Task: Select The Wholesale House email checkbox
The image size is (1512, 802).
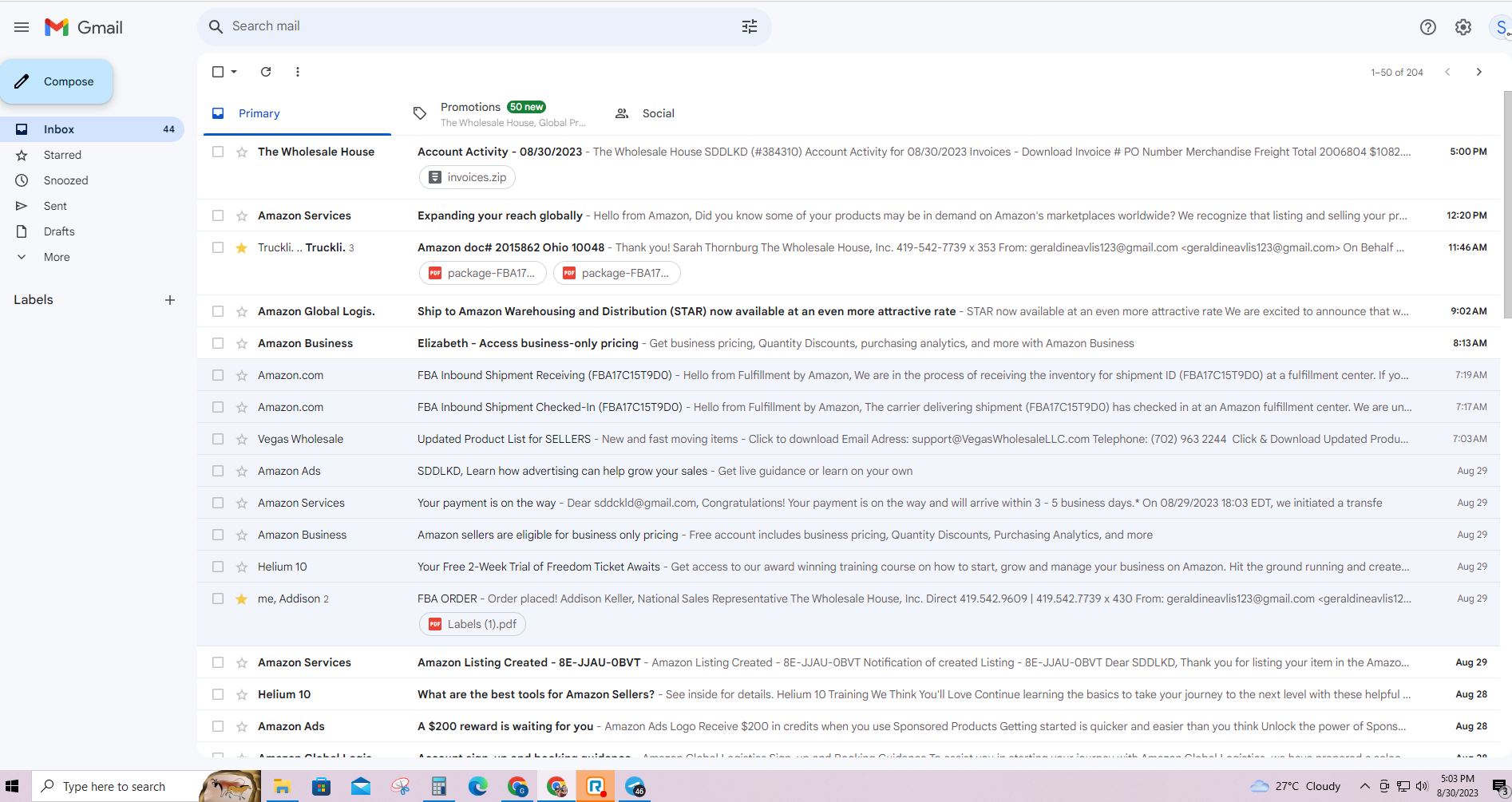Action: pos(218,152)
